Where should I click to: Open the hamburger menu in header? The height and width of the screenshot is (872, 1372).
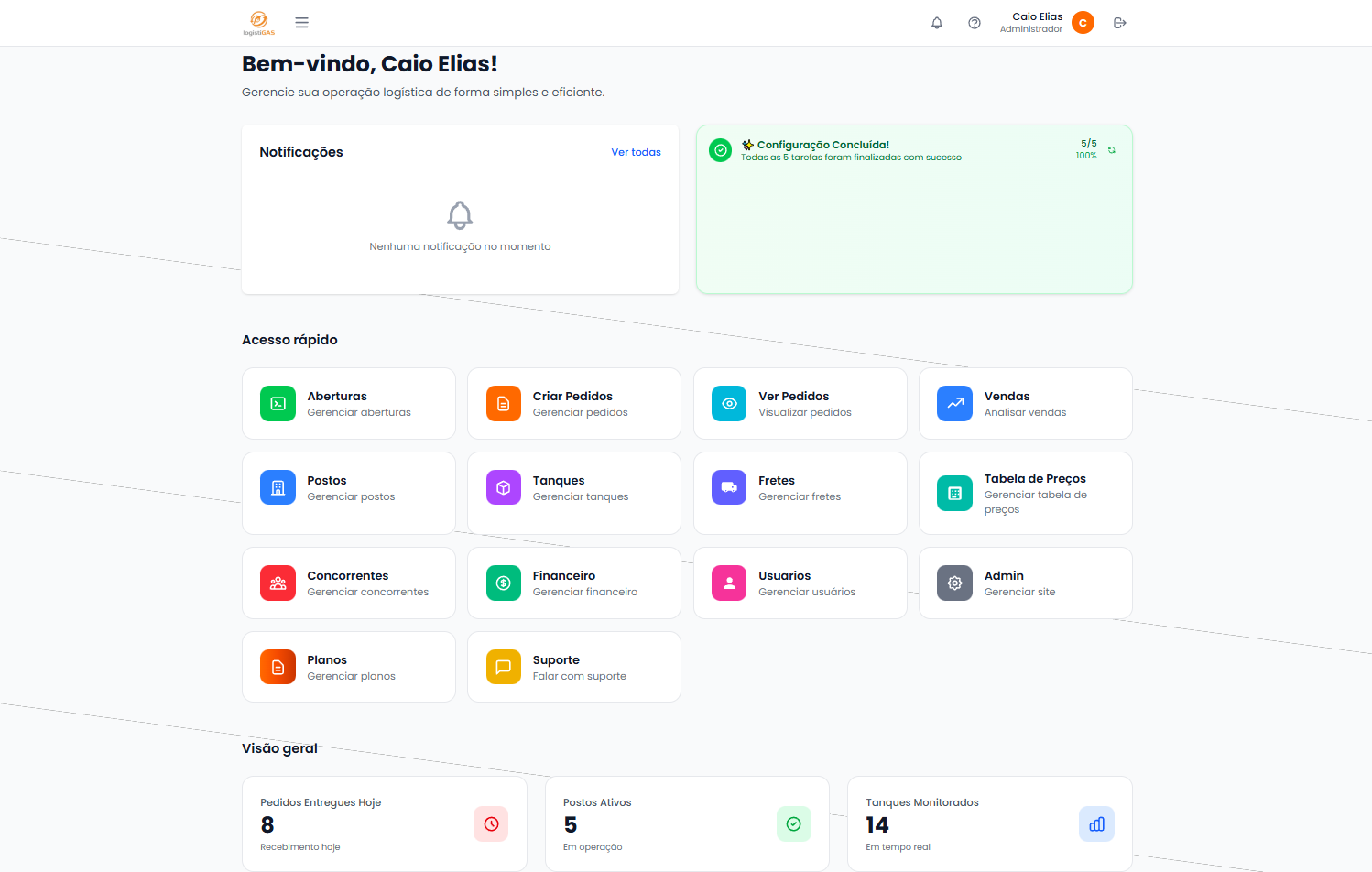point(301,23)
